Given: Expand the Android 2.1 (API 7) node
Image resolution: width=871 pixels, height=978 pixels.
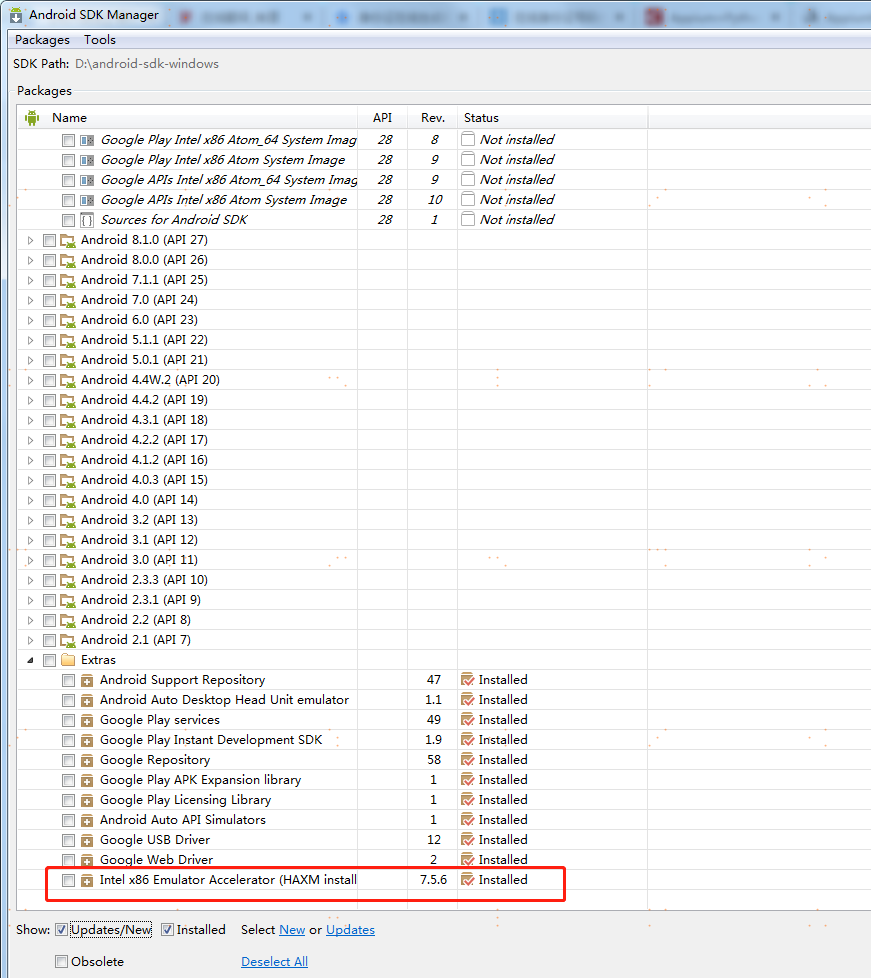Looking at the screenshot, I should coord(30,639).
